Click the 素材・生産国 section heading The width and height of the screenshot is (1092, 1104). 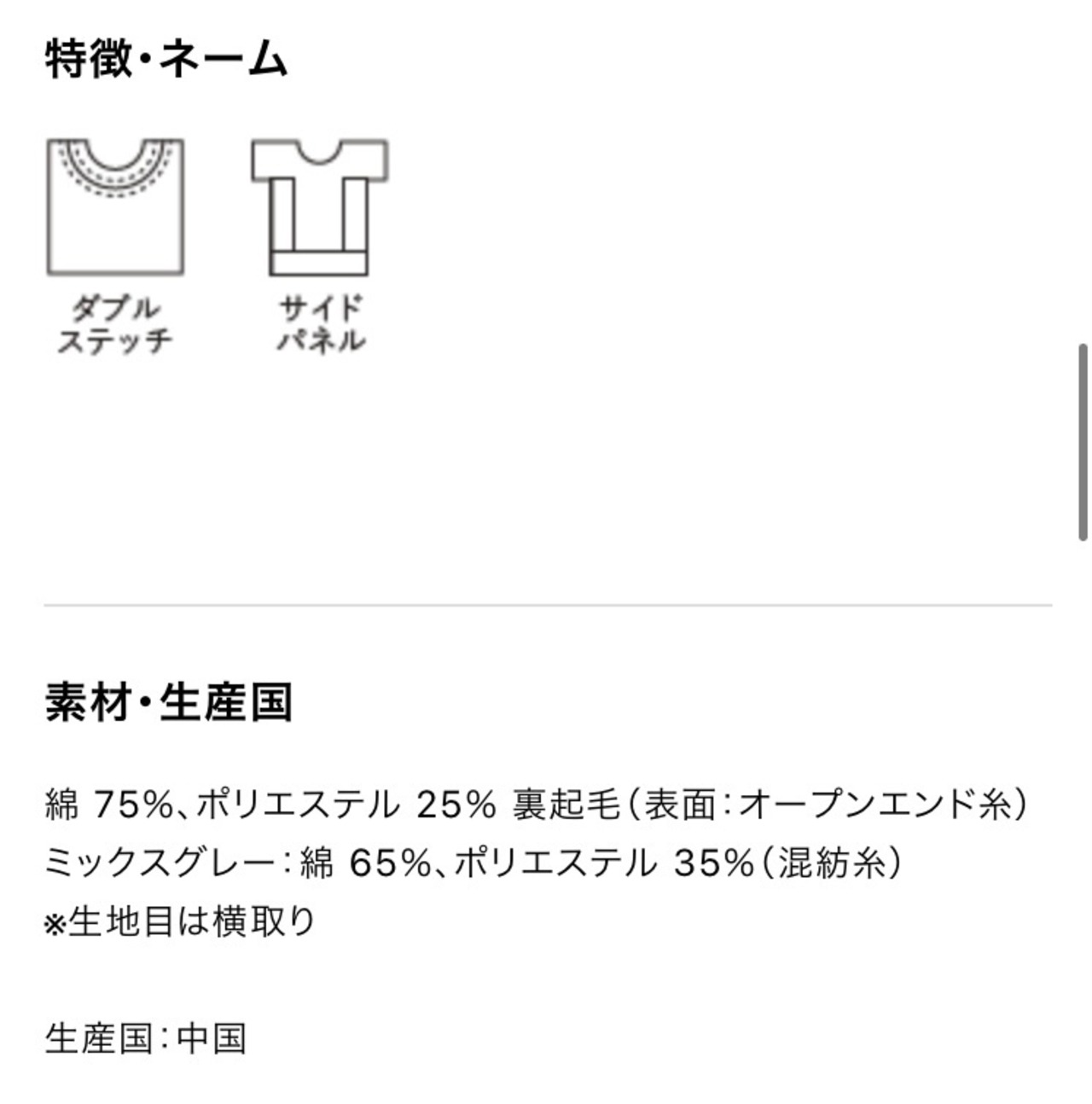point(169,702)
